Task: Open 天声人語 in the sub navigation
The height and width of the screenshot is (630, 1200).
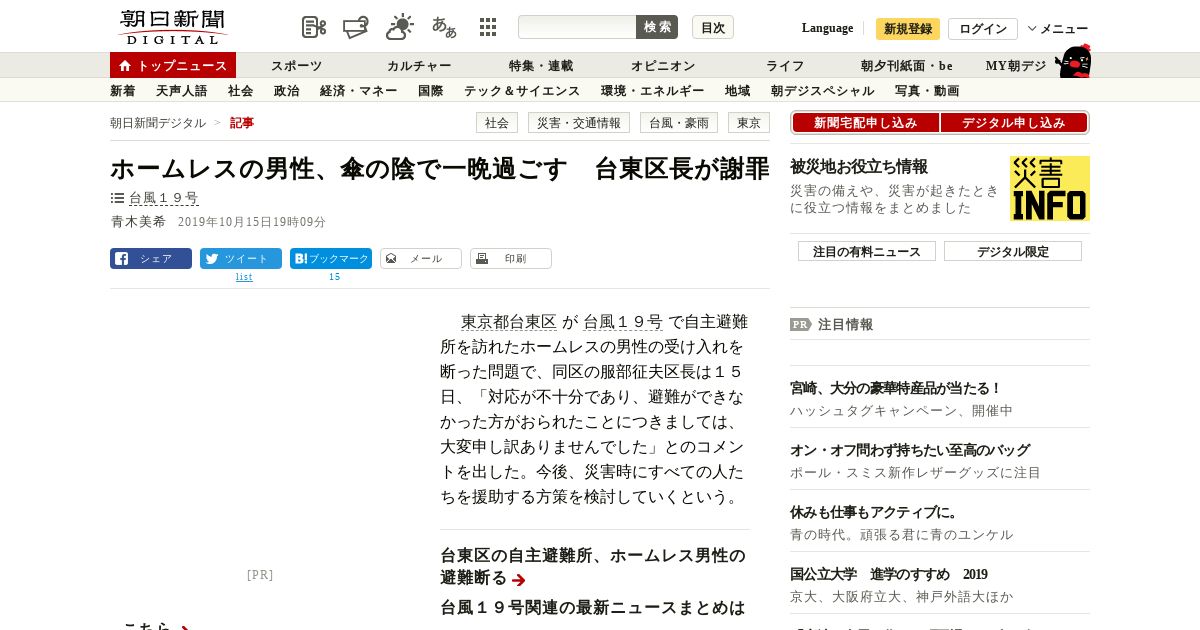Action: [181, 90]
